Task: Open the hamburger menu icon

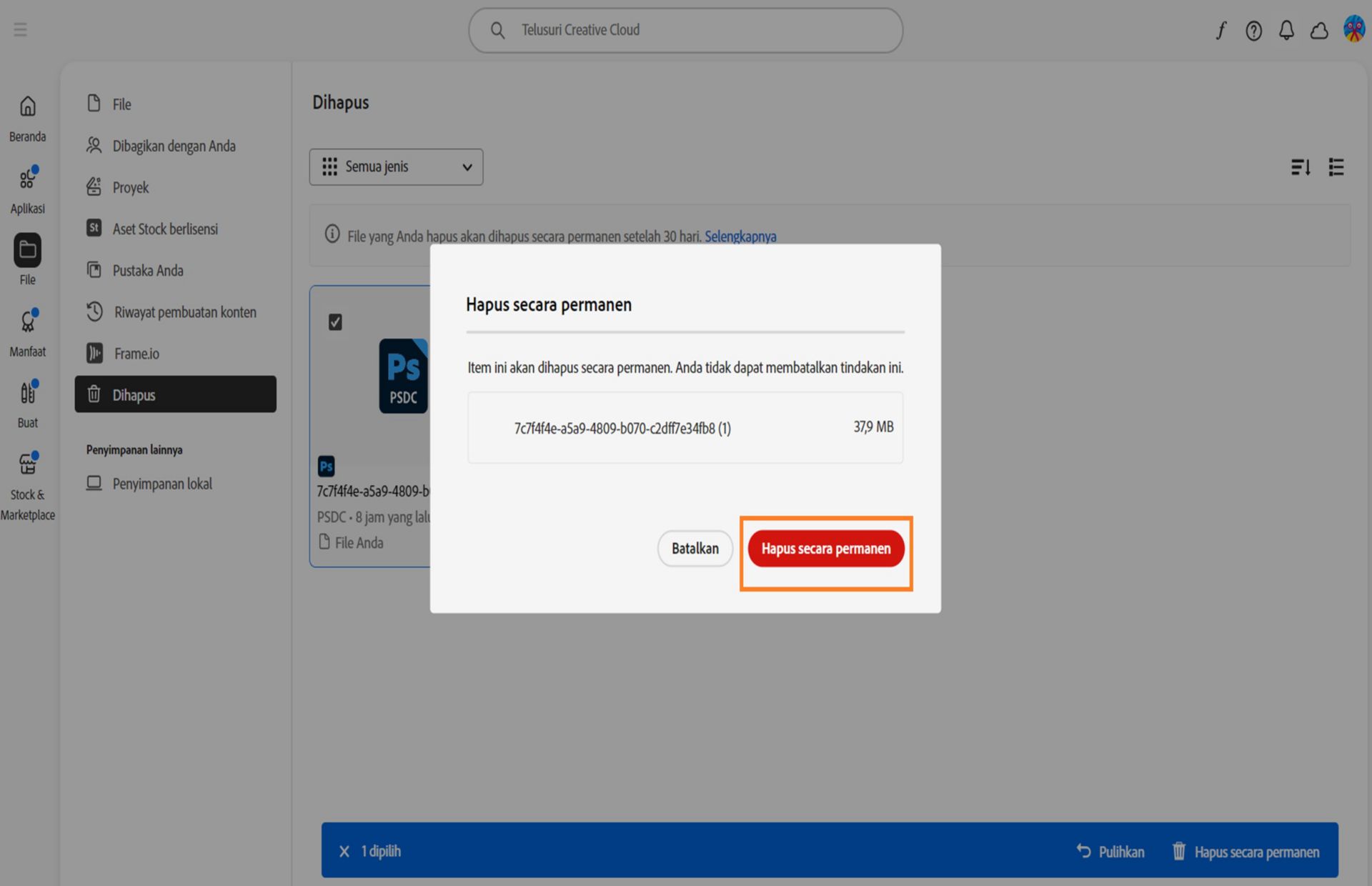Action: pos(20,29)
